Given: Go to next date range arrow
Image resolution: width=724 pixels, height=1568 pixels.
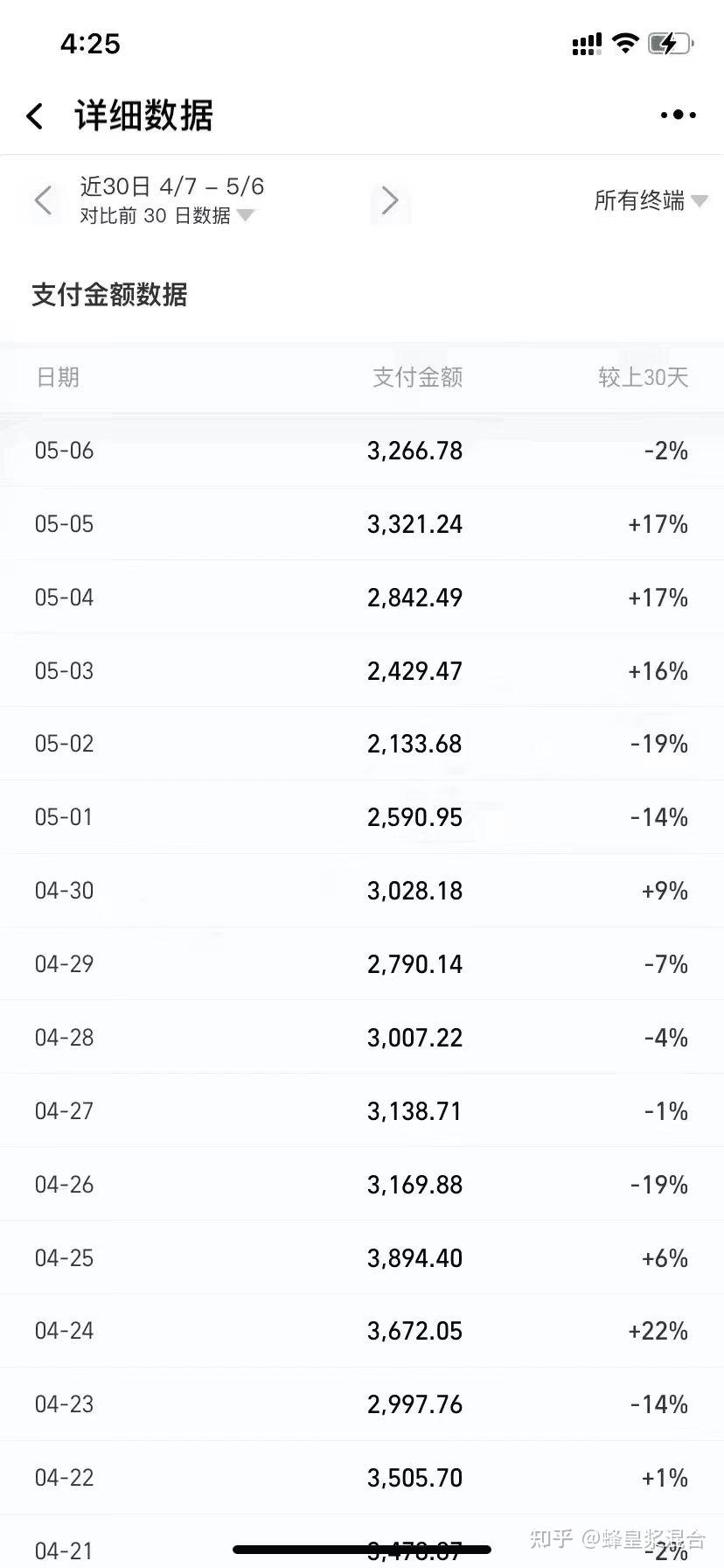Looking at the screenshot, I should [390, 200].
